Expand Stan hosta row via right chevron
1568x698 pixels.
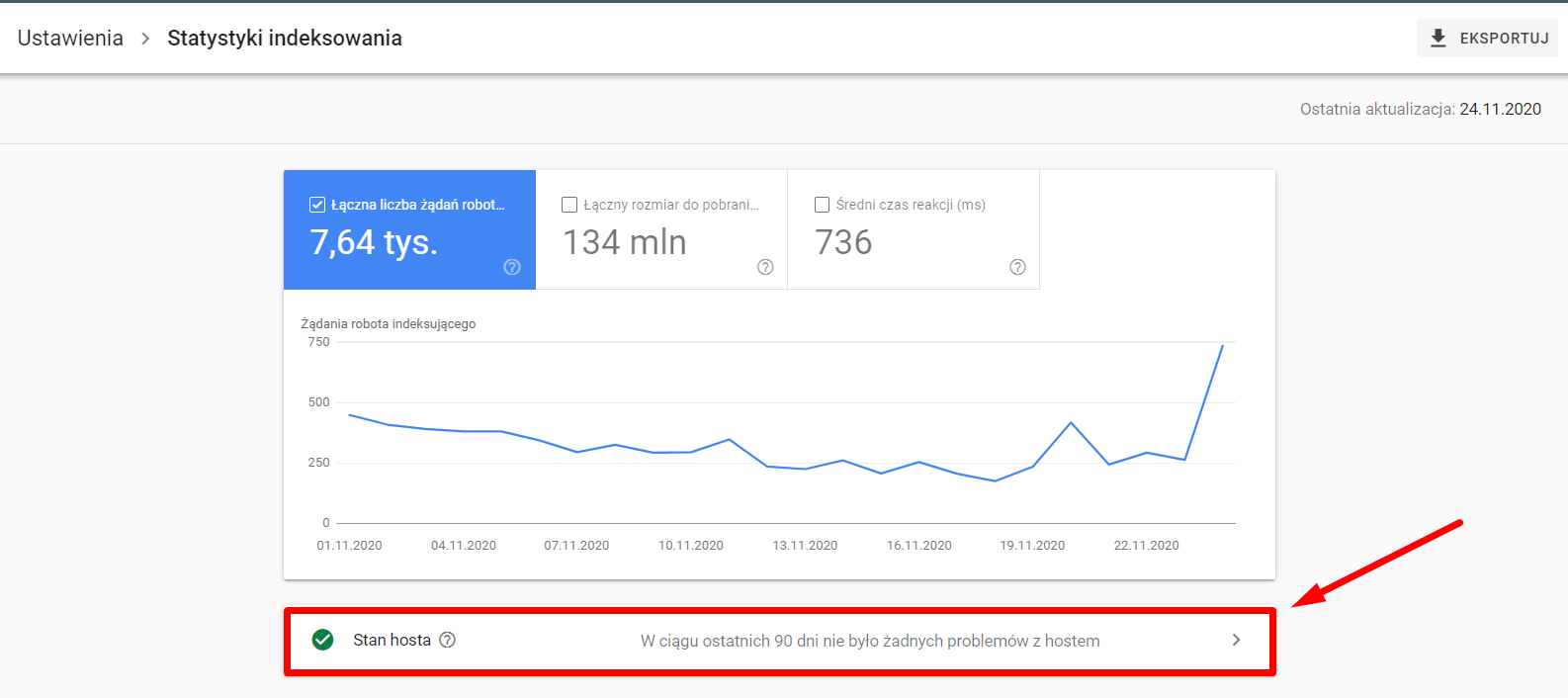[x=1236, y=640]
